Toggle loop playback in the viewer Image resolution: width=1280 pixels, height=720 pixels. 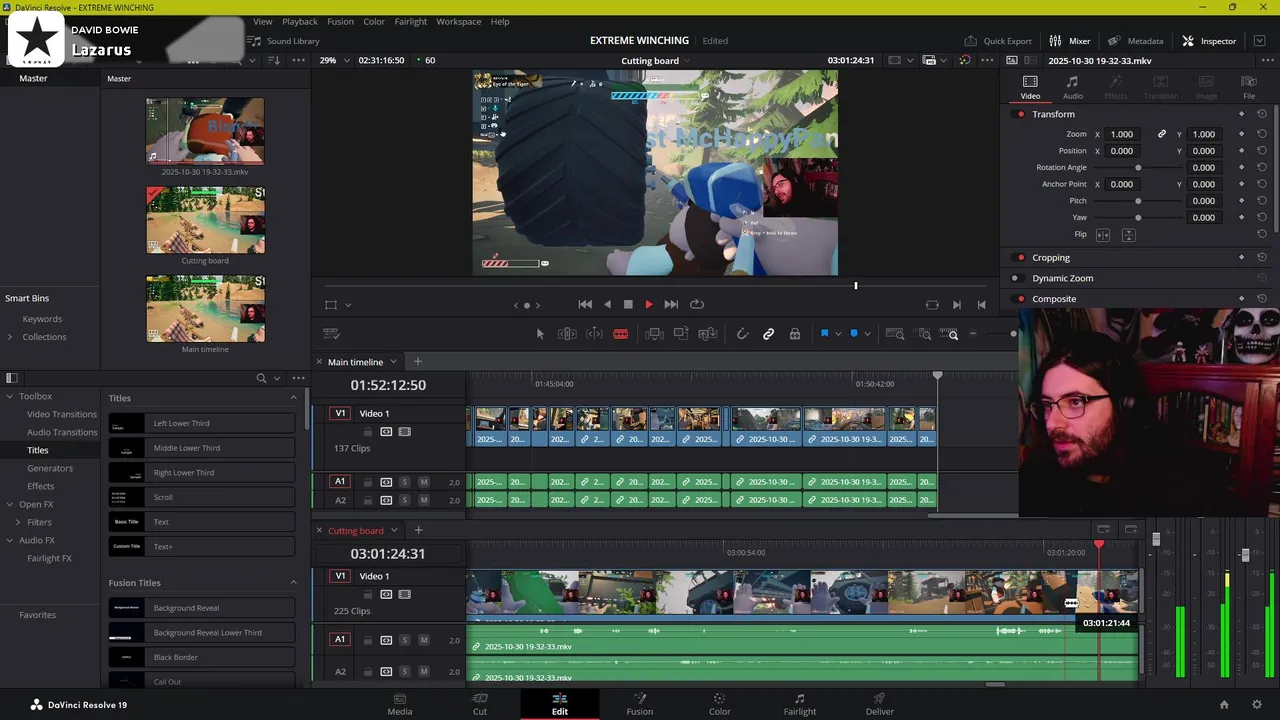click(x=697, y=304)
